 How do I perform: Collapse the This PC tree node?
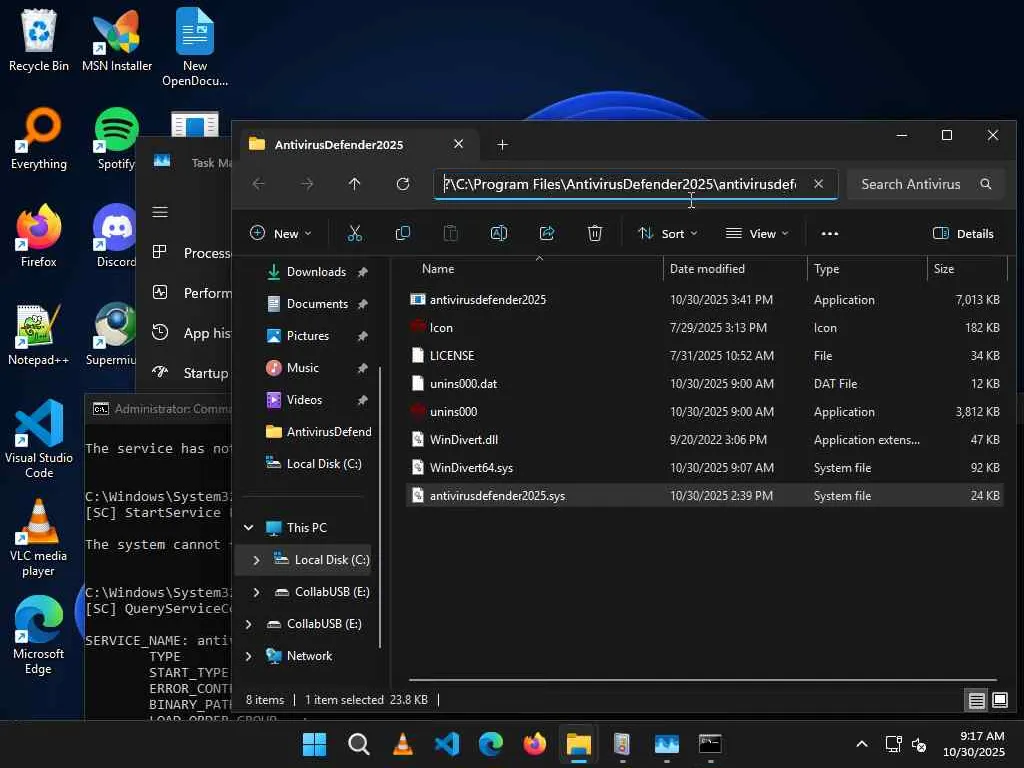(249, 528)
